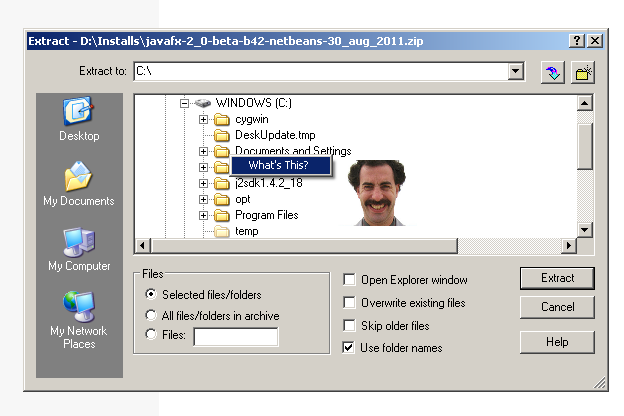Click the context help question mark button
Viewport: 624px width, 416px height.
pos(577,40)
